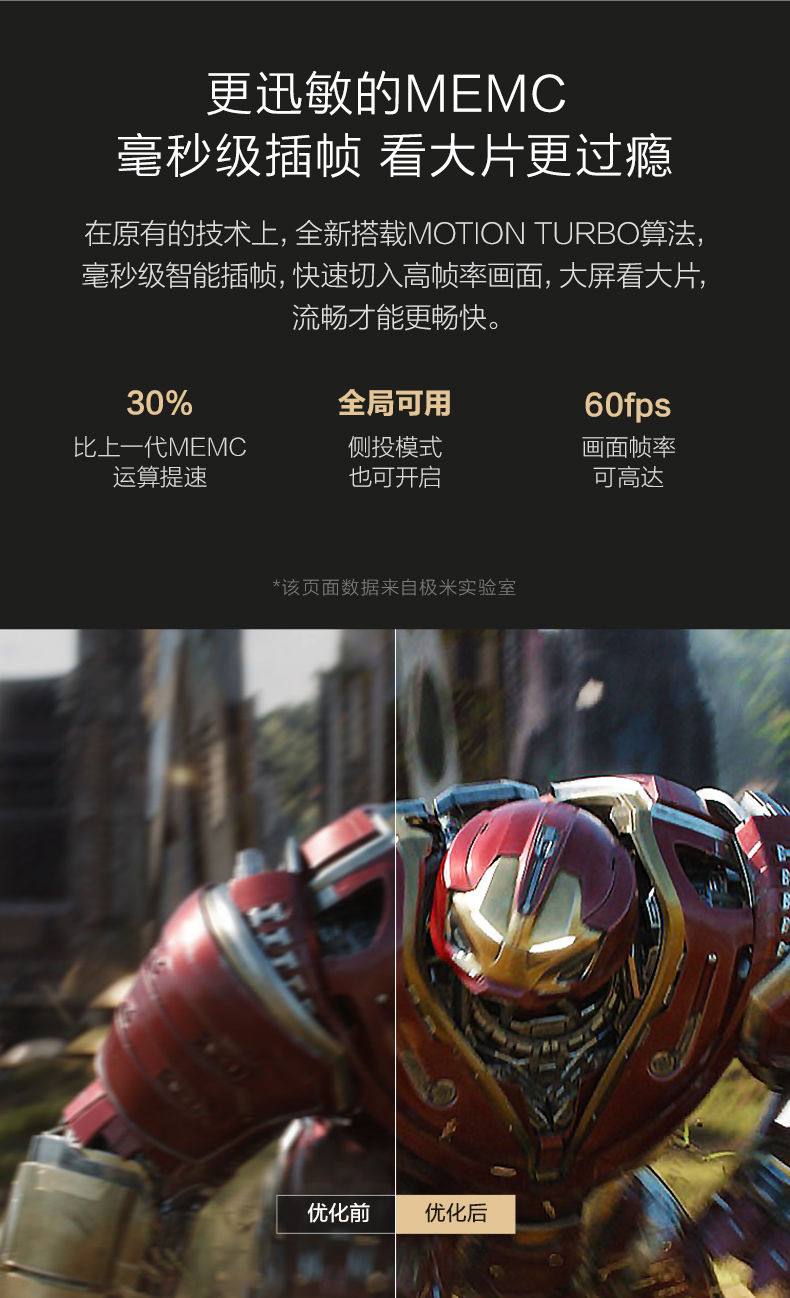Click the 画面帧率可高达 caption
790x1298 pixels.
628,462
